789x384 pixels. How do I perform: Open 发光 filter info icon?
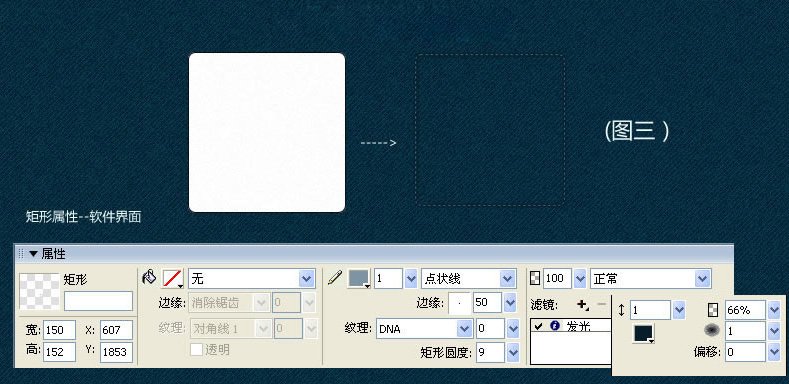(555, 326)
